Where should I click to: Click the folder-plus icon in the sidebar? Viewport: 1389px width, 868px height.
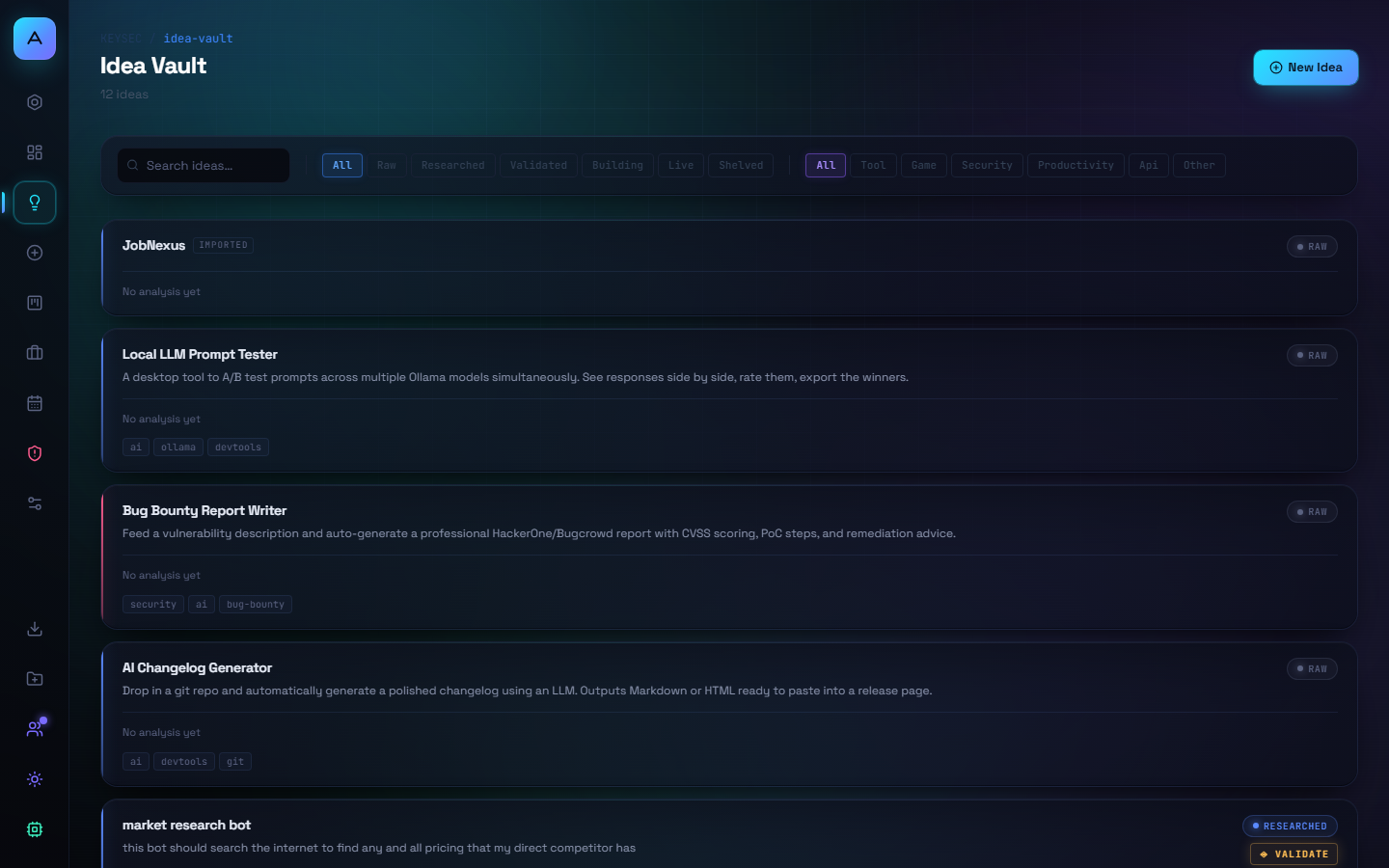coord(35,679)
